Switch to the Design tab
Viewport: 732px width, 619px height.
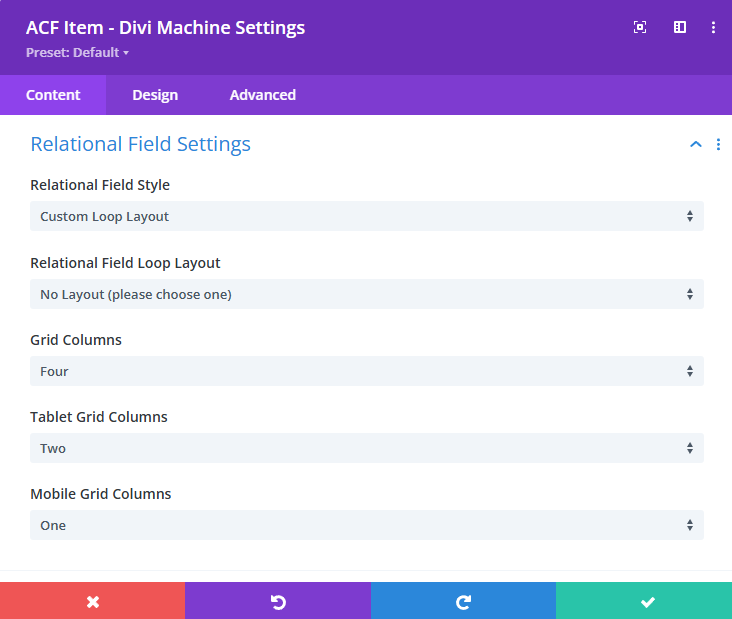pyautogui.click(x=155, y=95)
